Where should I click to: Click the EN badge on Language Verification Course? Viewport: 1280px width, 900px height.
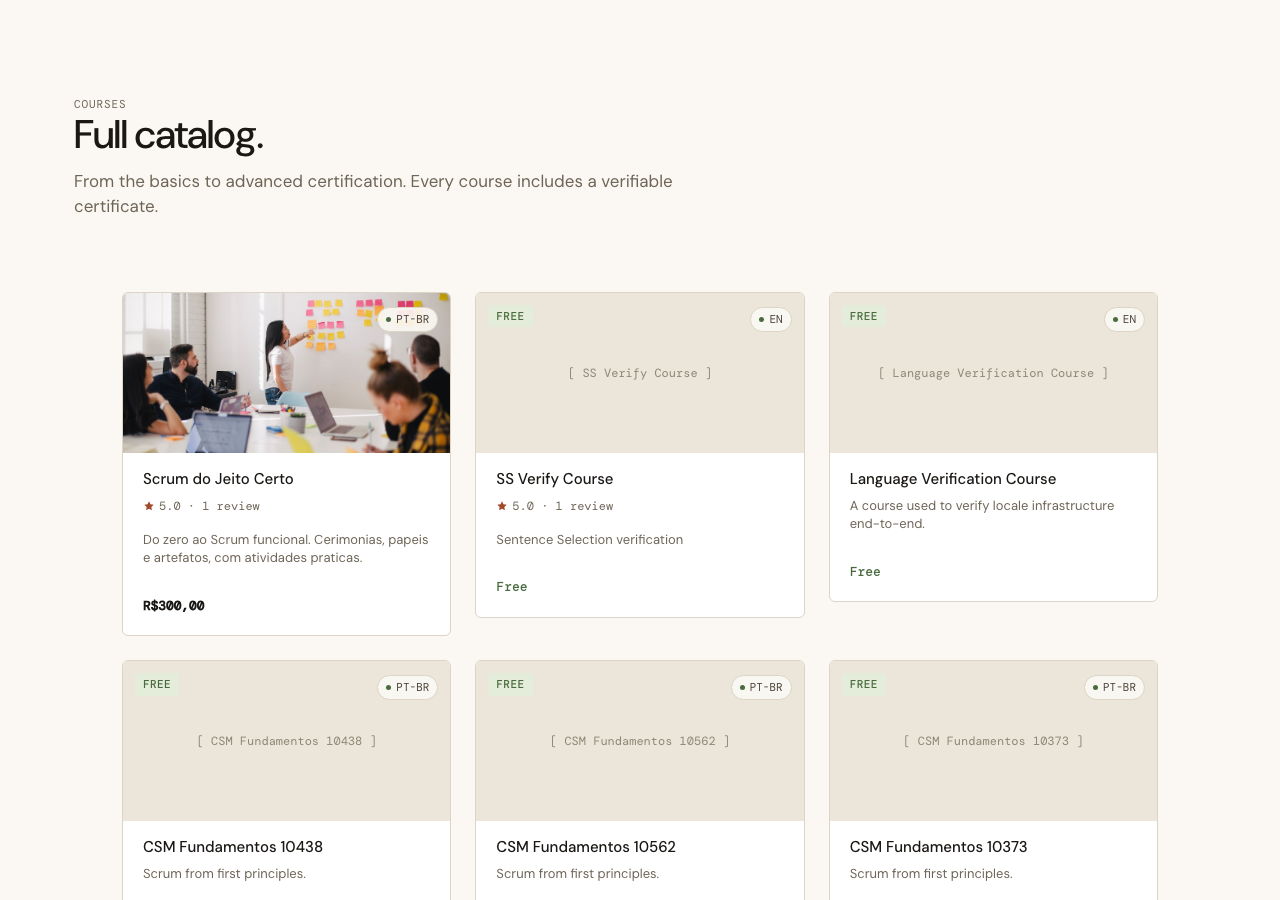[1124, 320]
